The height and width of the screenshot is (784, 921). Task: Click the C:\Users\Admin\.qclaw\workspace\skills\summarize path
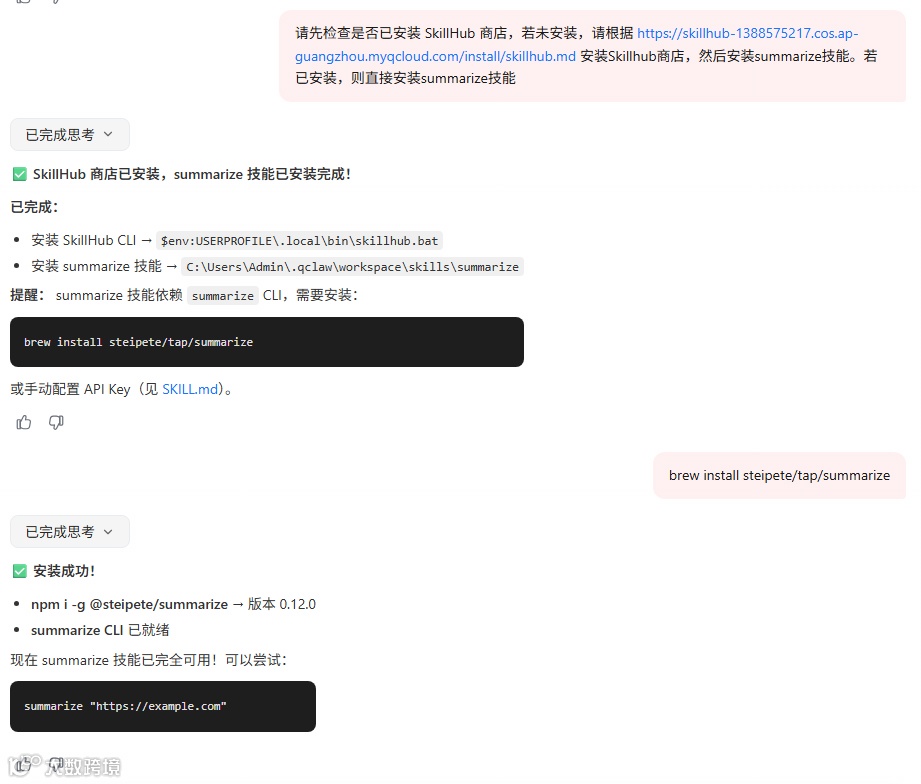(352, 267)
